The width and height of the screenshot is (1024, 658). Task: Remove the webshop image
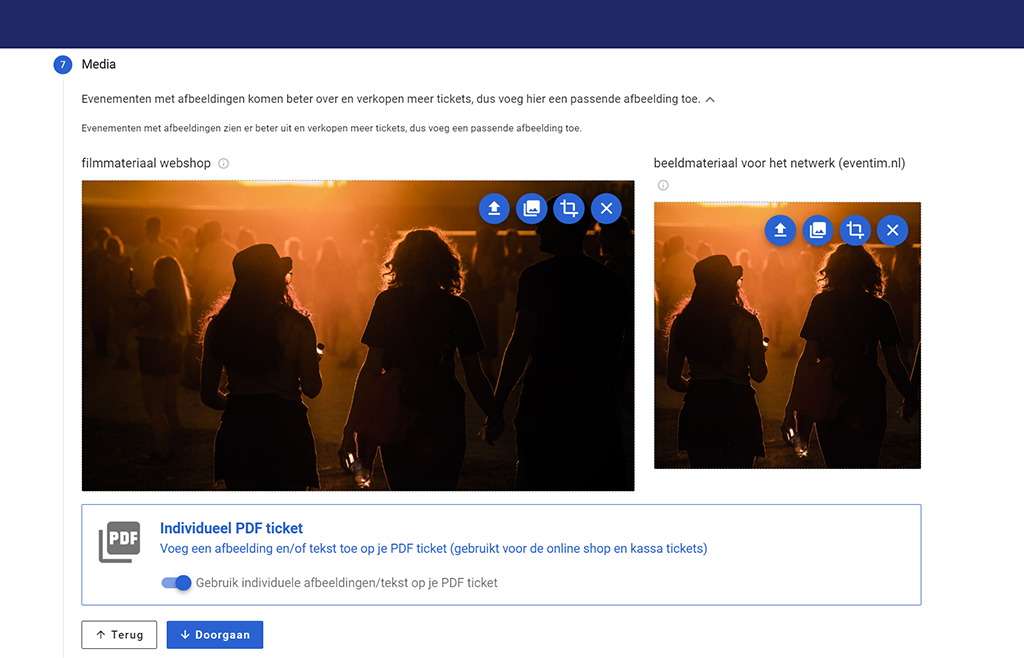[x=606, y=208]
